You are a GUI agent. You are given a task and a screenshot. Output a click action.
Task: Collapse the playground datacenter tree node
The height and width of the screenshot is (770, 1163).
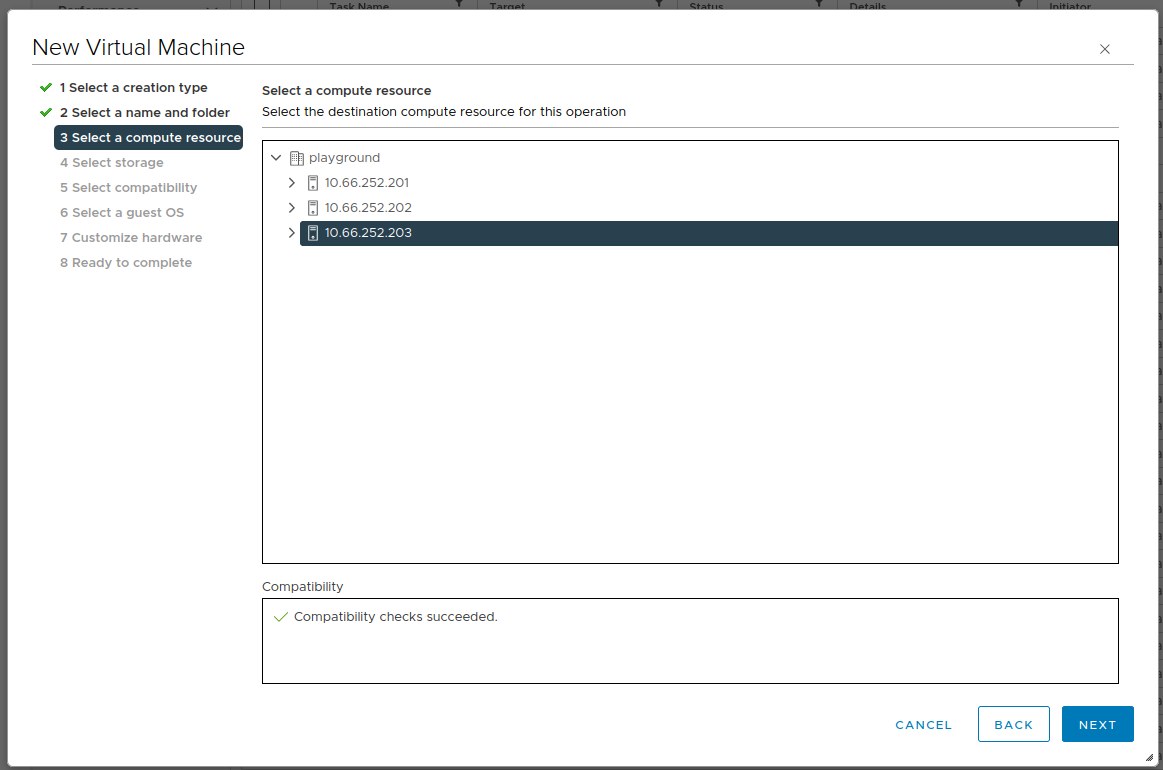276,158
